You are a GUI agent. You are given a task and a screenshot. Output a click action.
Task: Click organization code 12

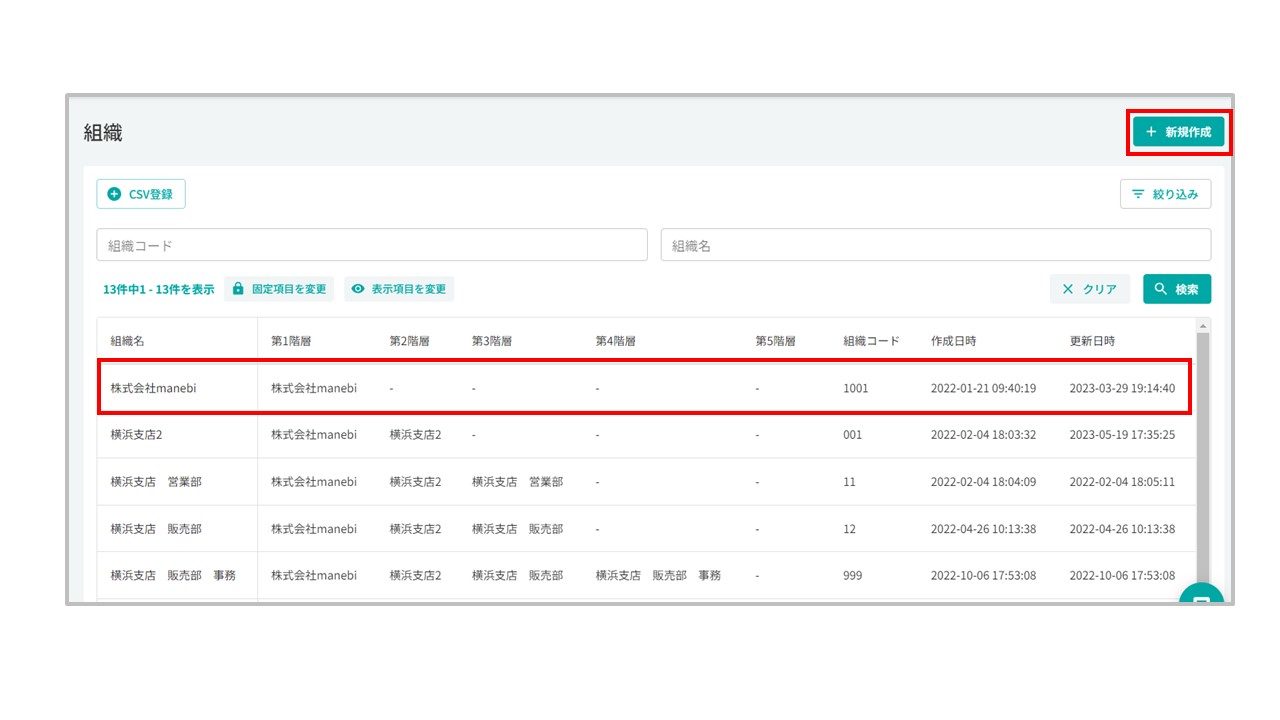pyautogui.click(x=850, y=529)
